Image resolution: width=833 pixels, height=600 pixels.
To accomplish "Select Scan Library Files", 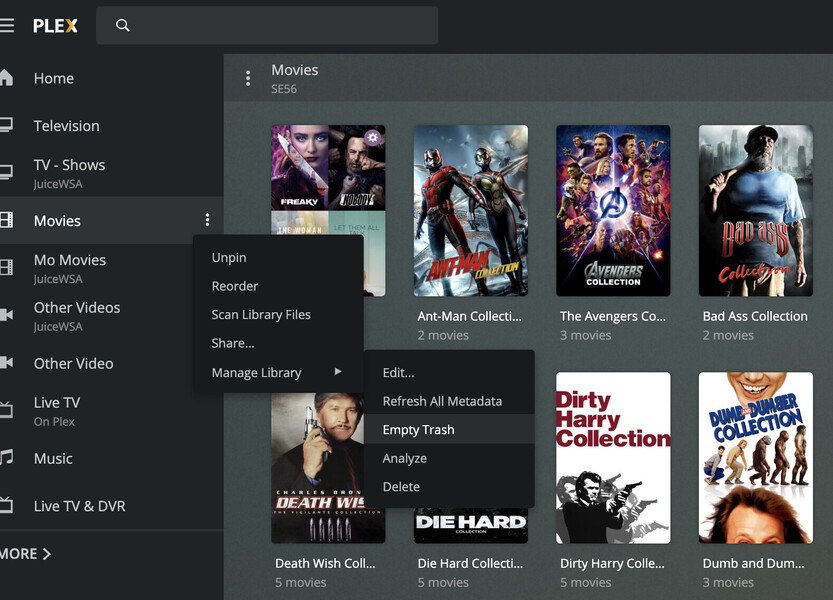I will tap(261, 315).
